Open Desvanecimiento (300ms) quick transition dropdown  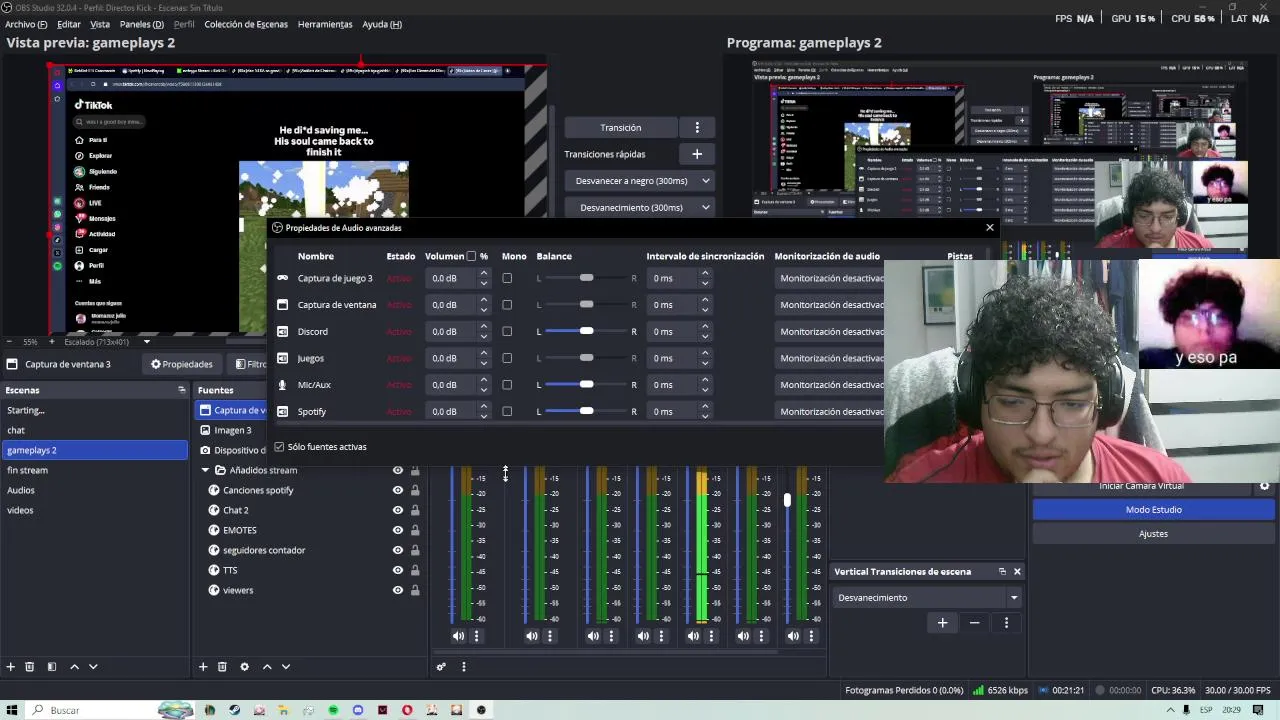tap(638, 207)
